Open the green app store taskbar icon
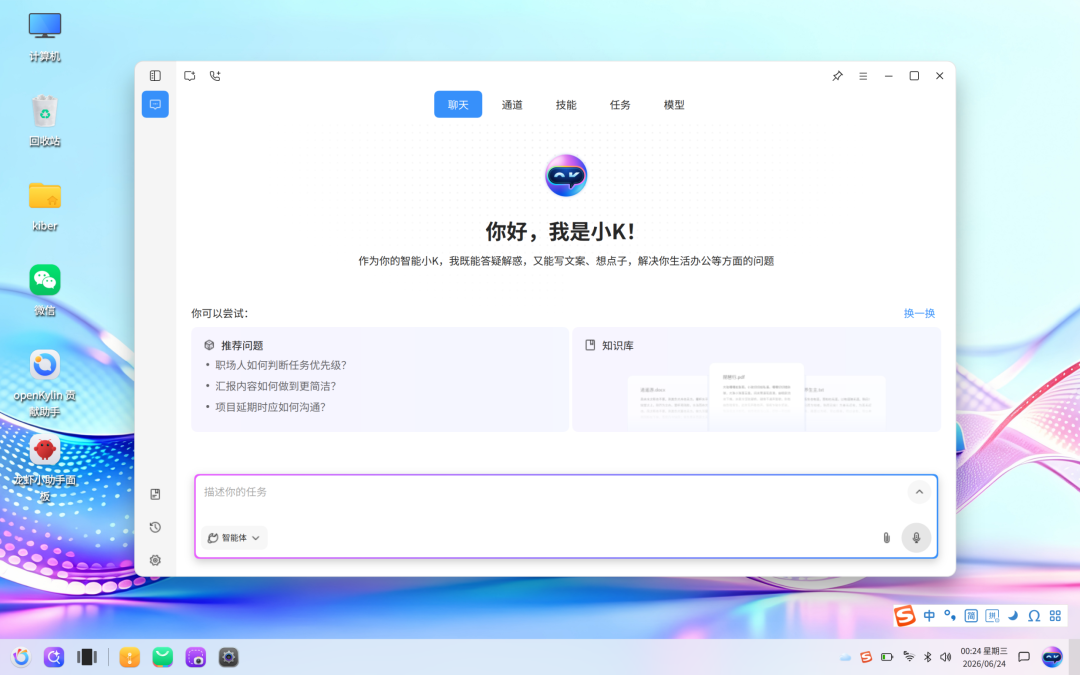The image size is (1080, 675). coord(163,657)
